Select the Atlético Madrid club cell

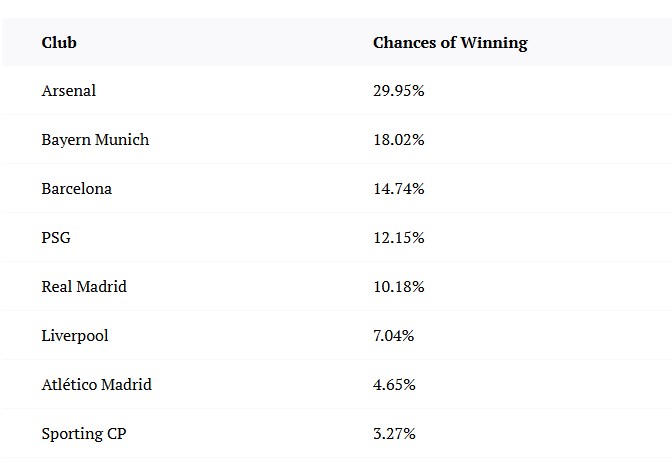click(97, 385)
